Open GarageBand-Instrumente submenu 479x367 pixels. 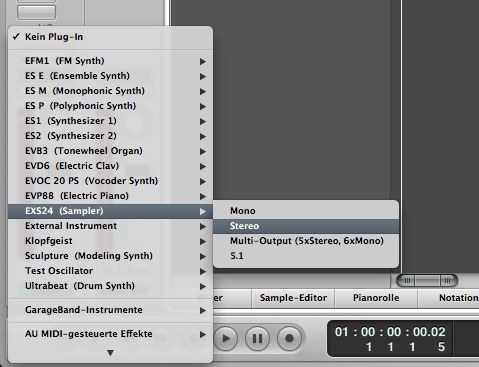click(x=110, y=310)
